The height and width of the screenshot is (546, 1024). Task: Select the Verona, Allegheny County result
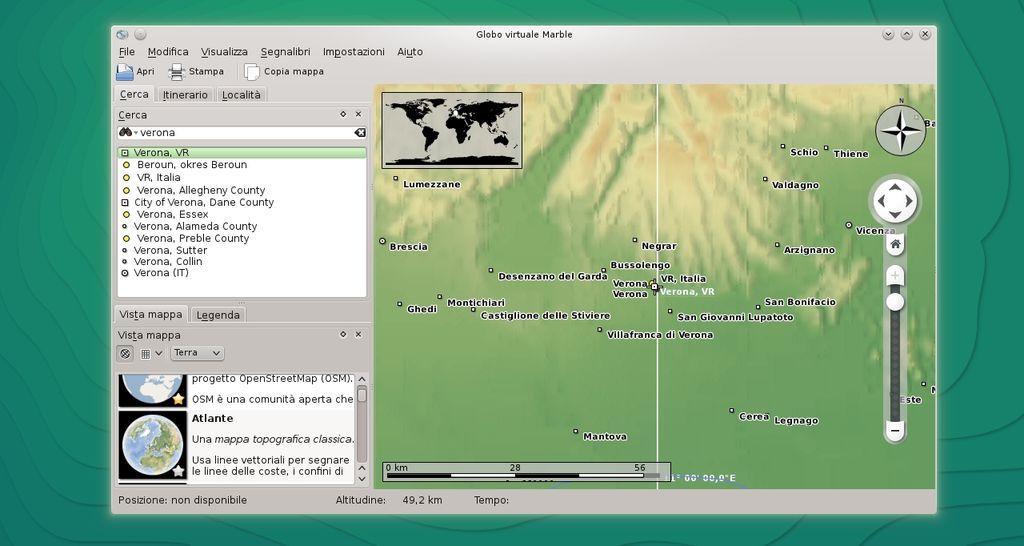coord(200,190)
